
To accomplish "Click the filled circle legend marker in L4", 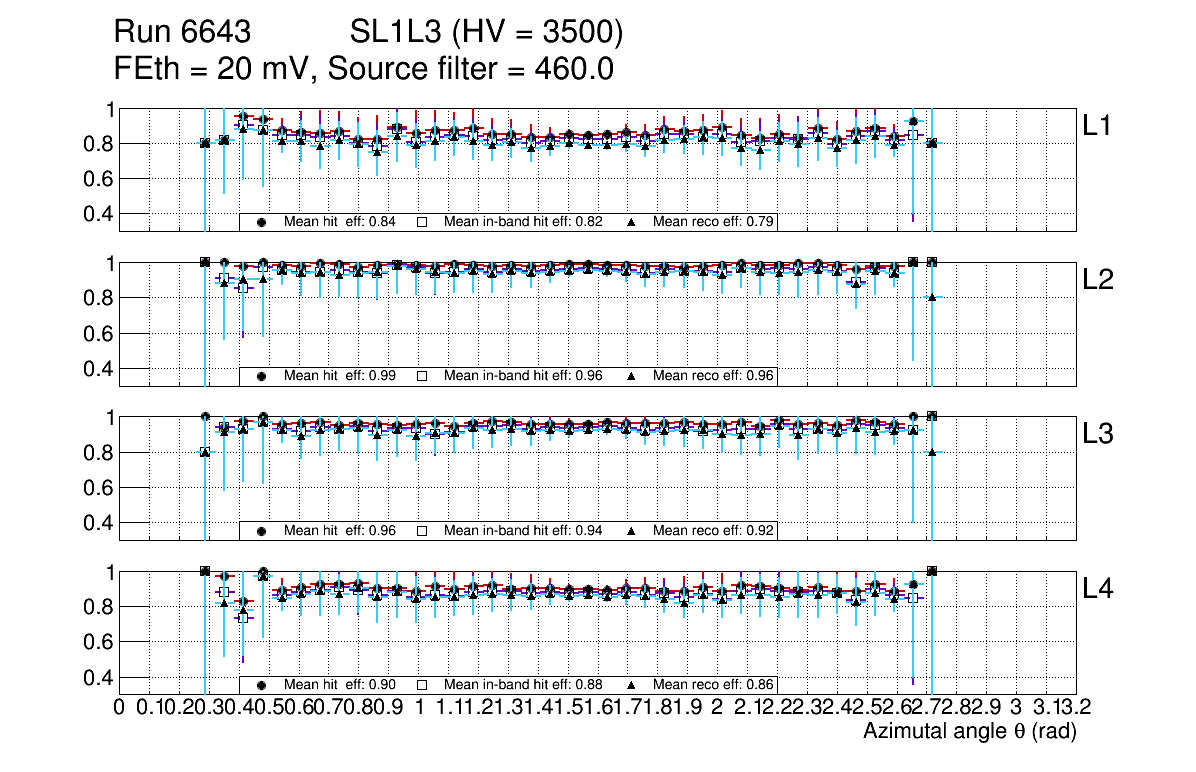I will point(262,686).
